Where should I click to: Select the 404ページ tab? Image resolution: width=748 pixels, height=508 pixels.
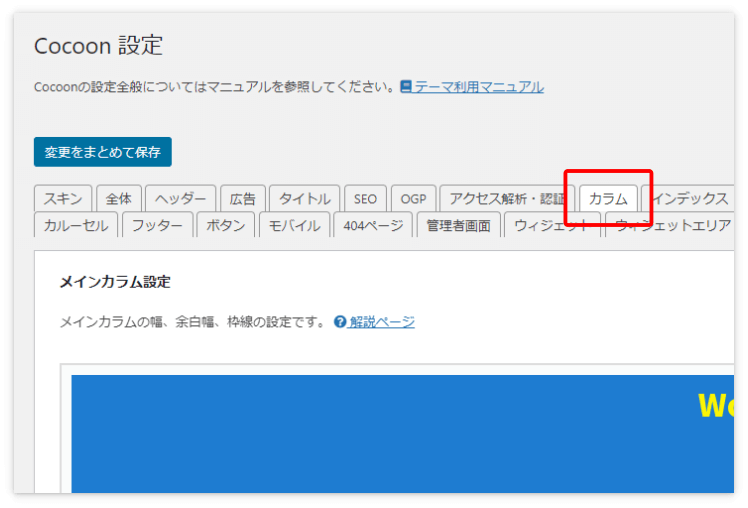[x=373, y=225]
